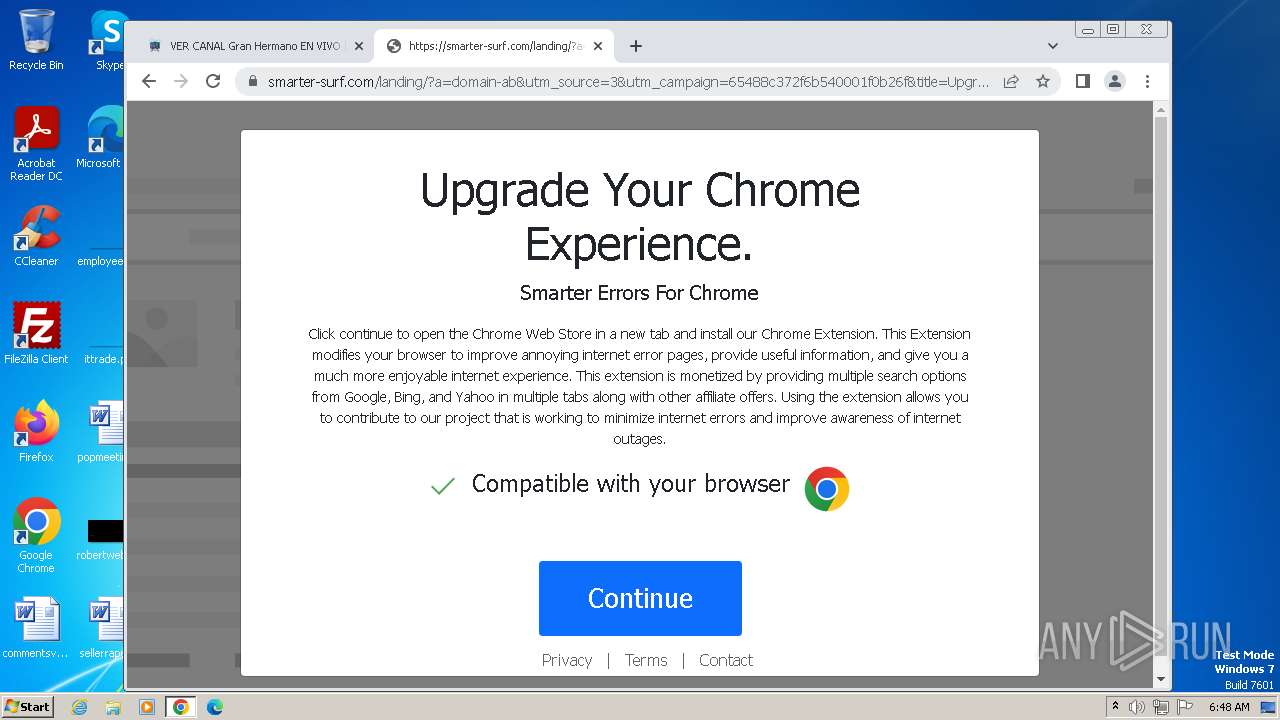
Task: Go back using Chrome's back arrow
Action: (x=149, y=81)
